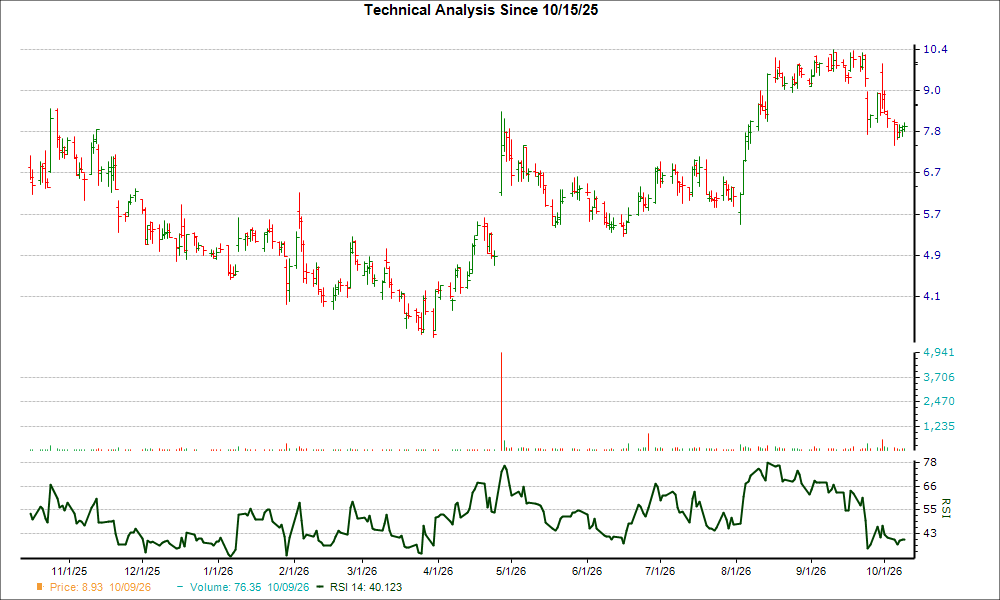Viewport: 1000px width, 600px height.
Task: Select the 6.7 price axis label
Action: tap(932, 172)
